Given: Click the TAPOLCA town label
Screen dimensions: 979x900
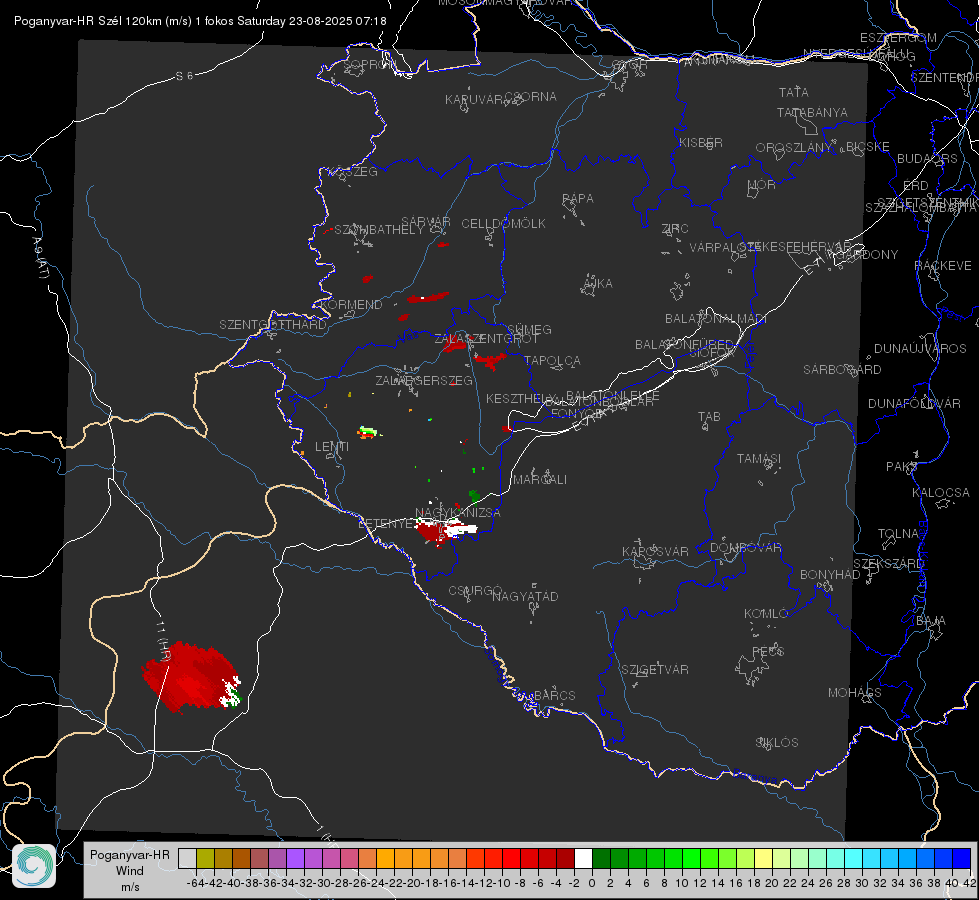Looking at the screenshot, I should tap(552, 361).
